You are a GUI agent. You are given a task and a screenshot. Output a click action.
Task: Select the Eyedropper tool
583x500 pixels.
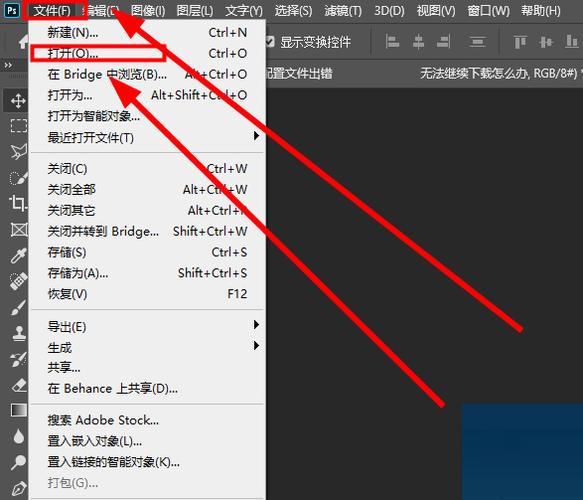click(18, 255)
